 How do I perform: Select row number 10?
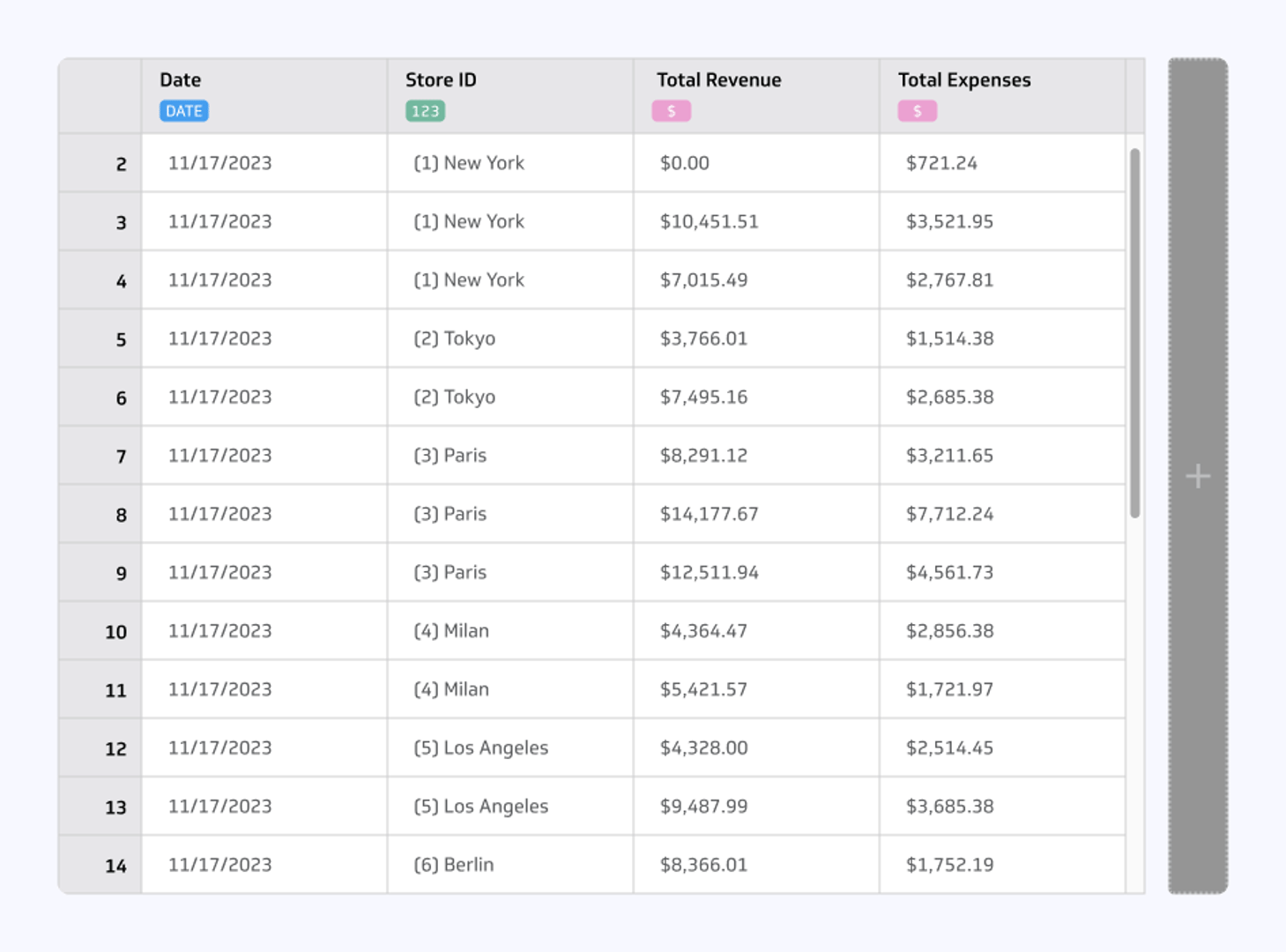click(x=100, y=631)
